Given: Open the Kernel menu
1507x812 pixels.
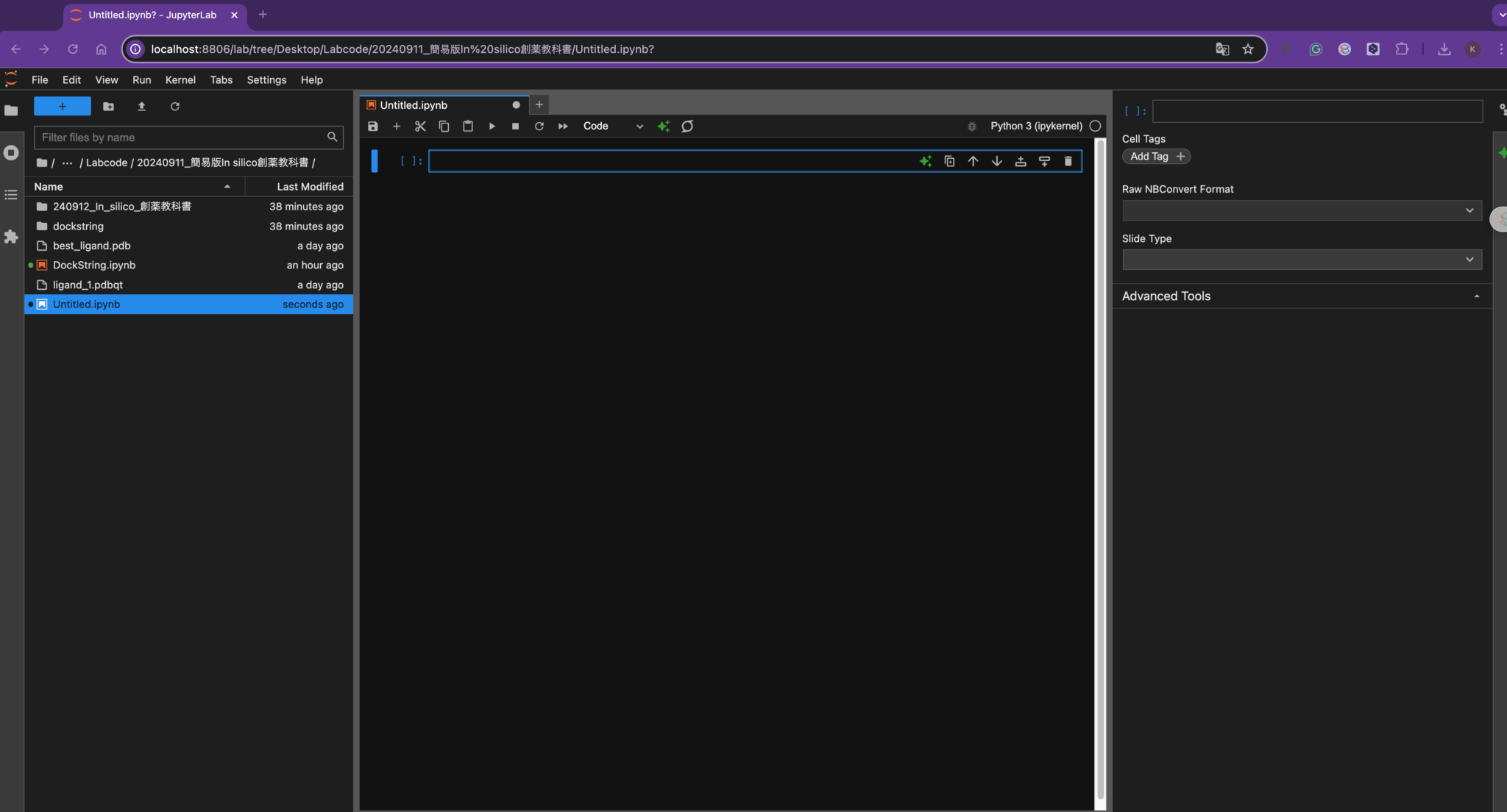Looking at the screenshot, I should [180, 79].
